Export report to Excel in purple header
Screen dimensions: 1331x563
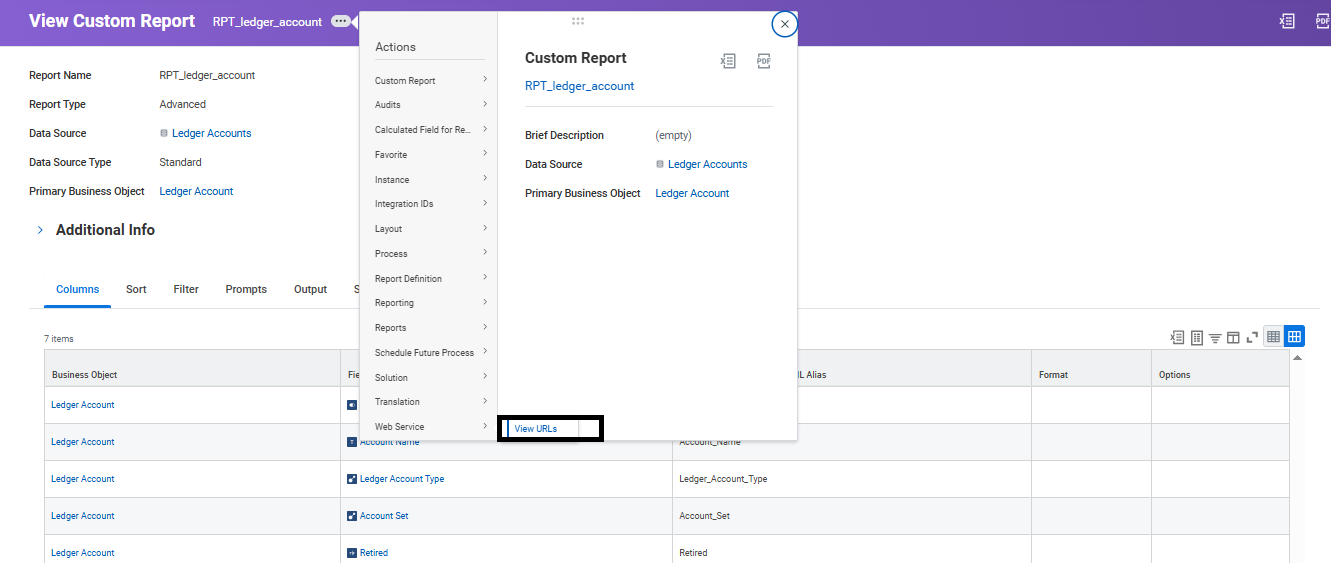[x=1288, y=21]
